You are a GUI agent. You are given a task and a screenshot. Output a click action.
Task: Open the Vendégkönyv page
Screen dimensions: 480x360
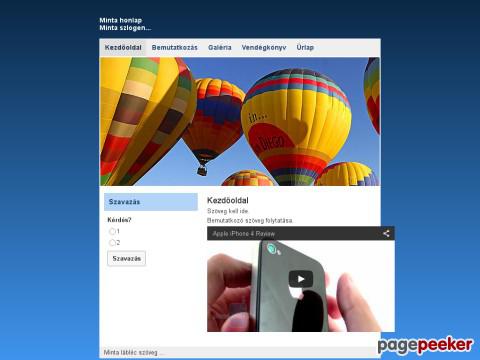coord(264,47)
